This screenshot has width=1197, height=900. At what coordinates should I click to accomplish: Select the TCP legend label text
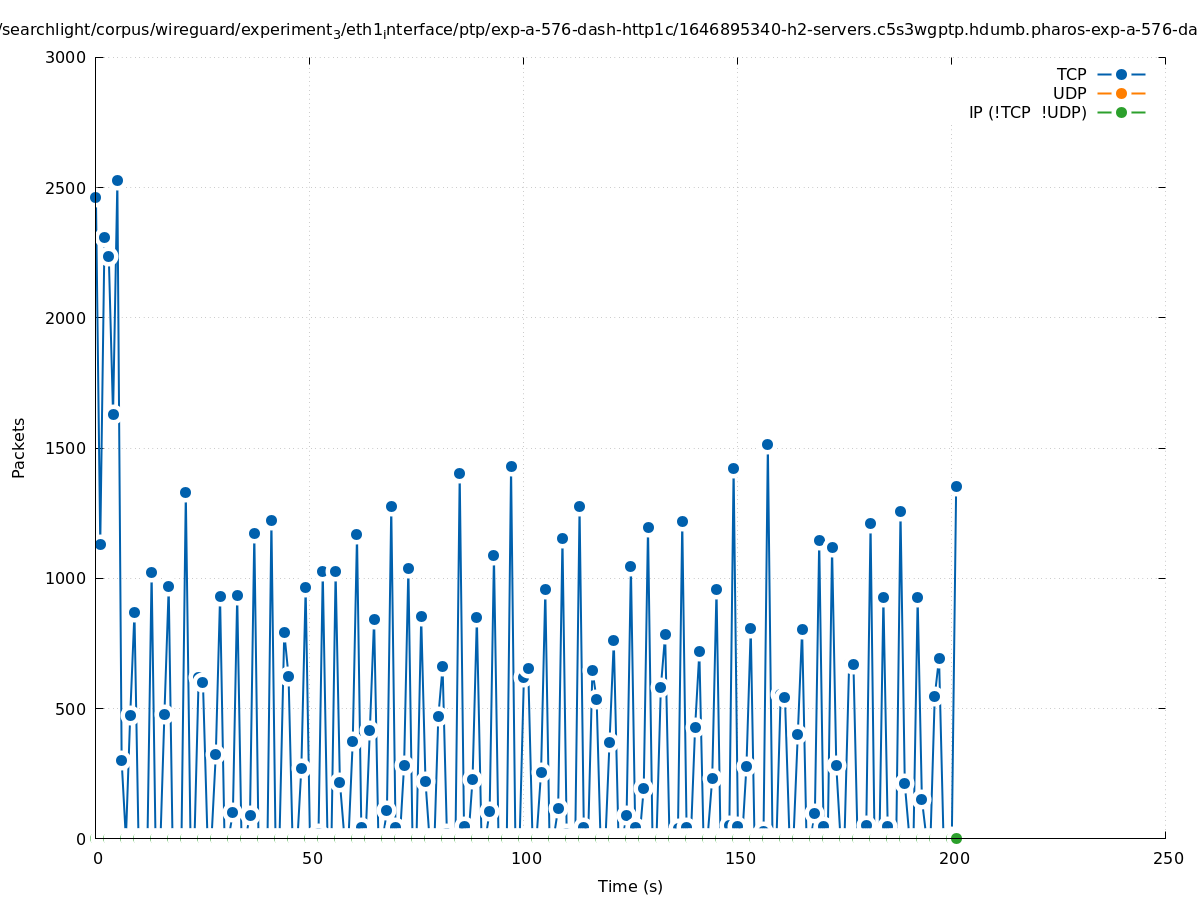pyautogui.click(x=1071, y=75)
